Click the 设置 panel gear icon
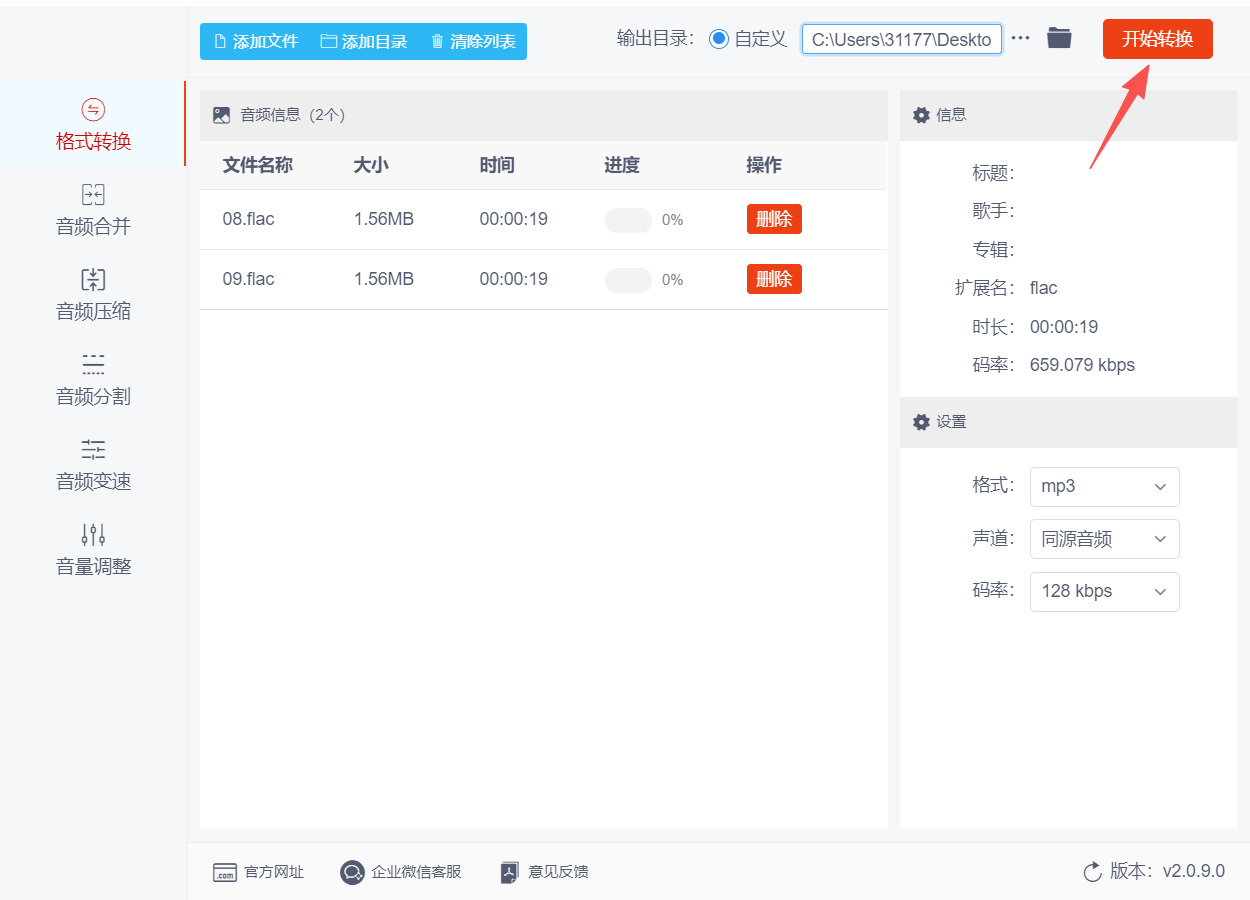Image resolution: width=1250 pixels, height=900 pixels. pos(921,422)
